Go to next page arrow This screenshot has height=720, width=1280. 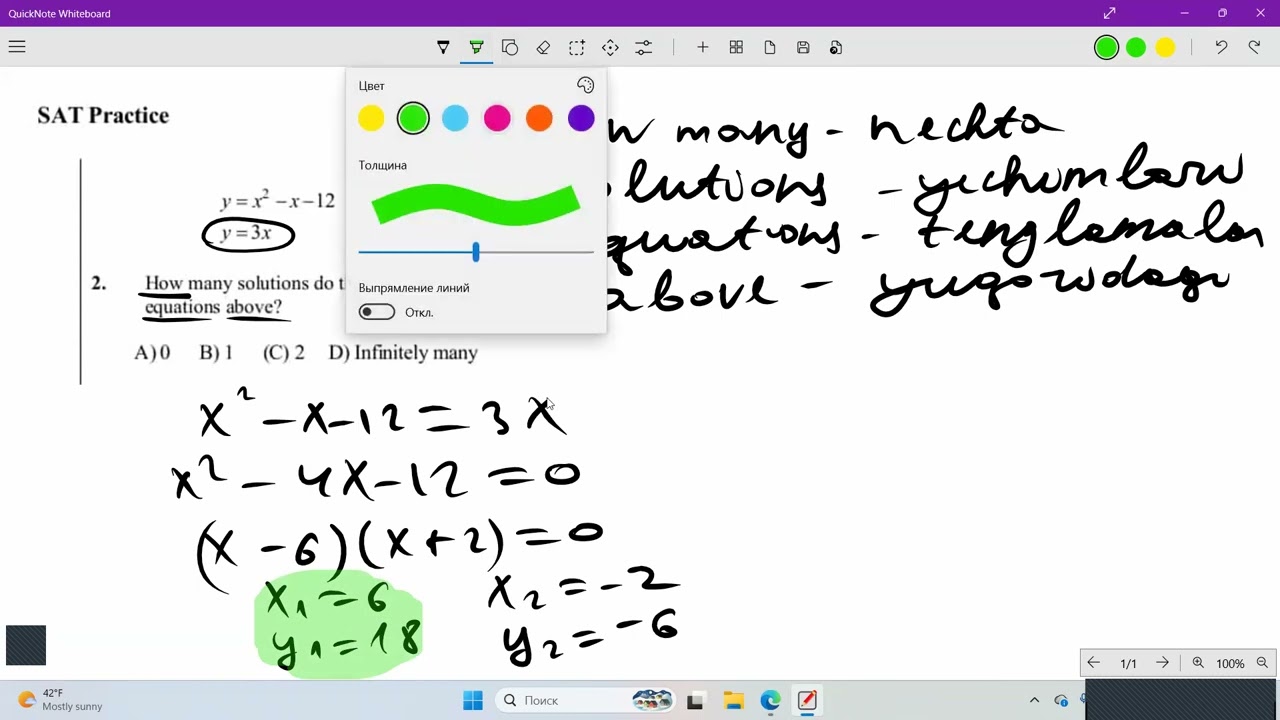(1162, 663)
